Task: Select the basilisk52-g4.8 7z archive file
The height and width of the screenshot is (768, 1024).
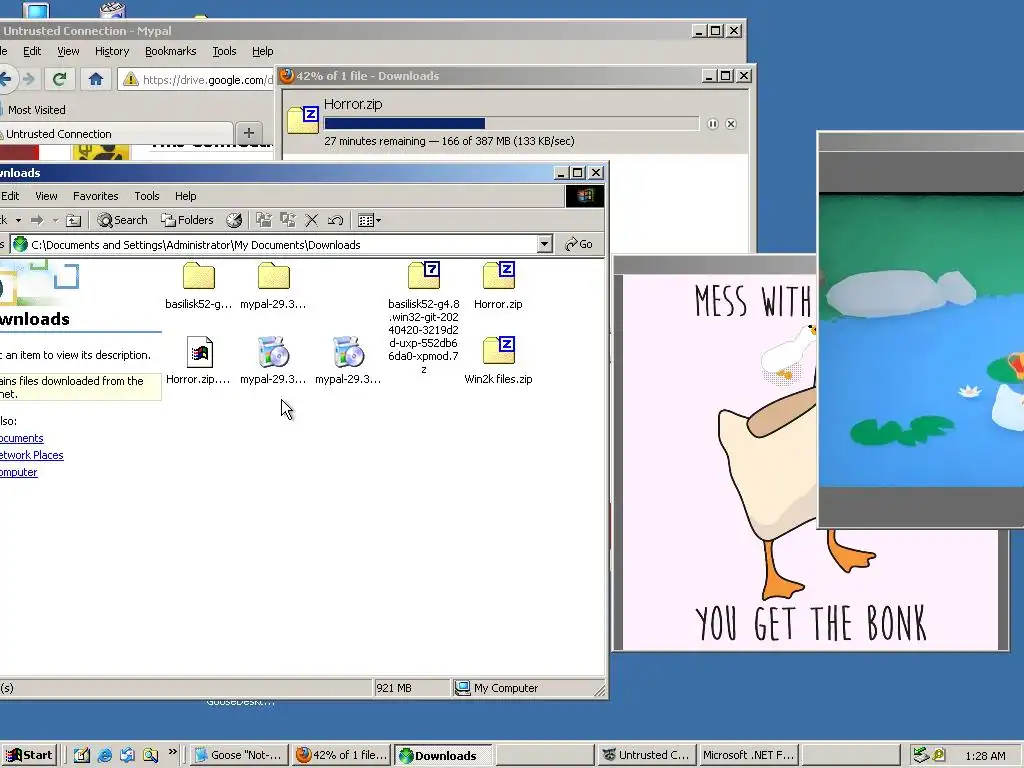Action: pyautogui.click(x=424, y=317)
